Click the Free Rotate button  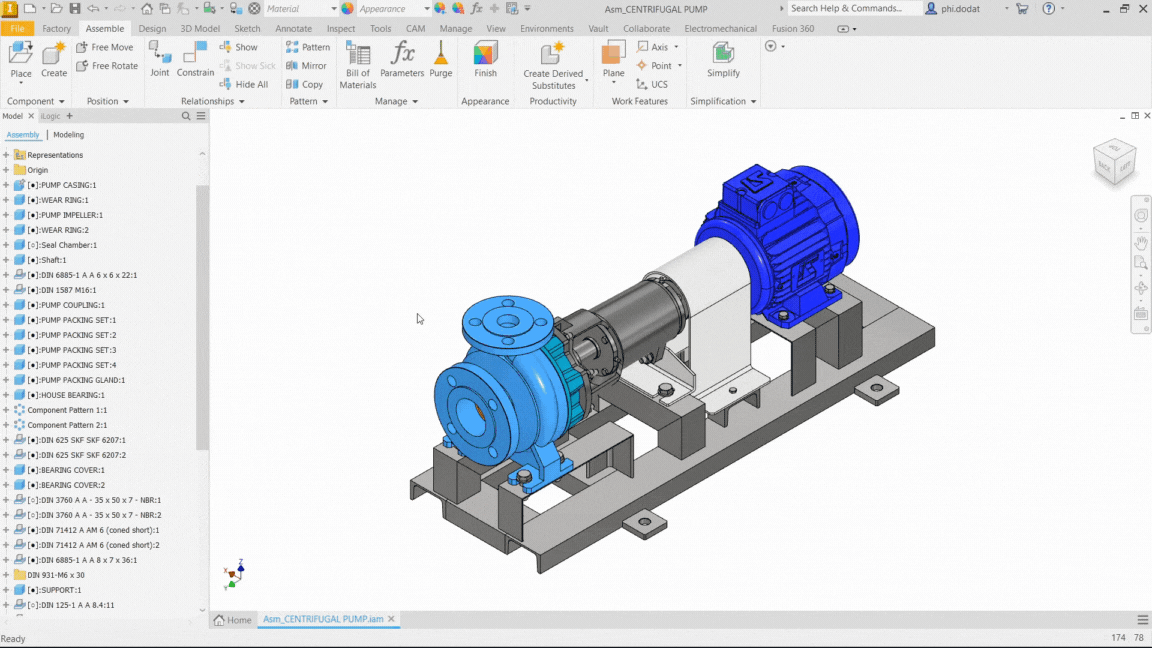(107, 66)
